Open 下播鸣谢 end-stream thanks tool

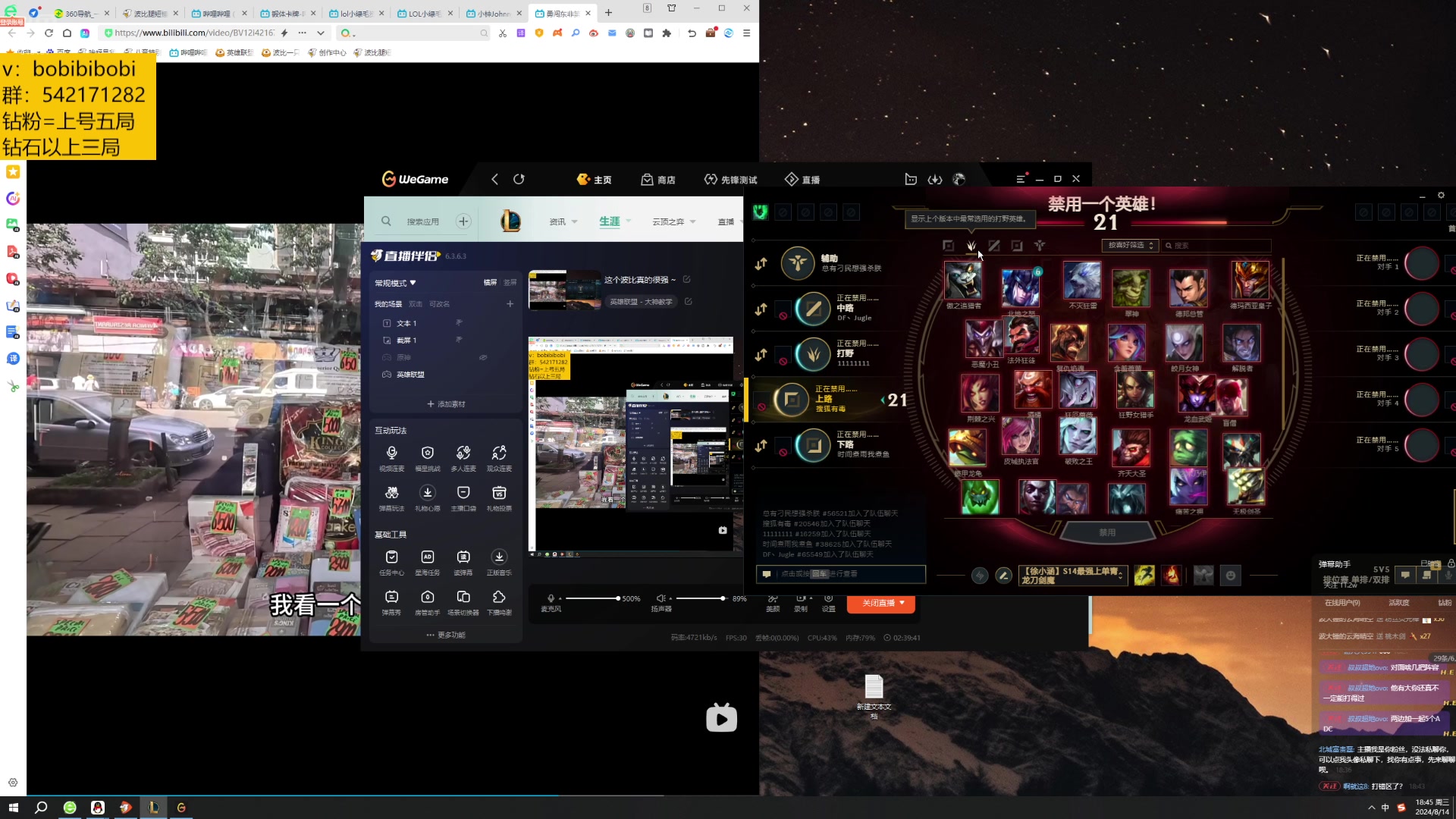tap(499, 604)
